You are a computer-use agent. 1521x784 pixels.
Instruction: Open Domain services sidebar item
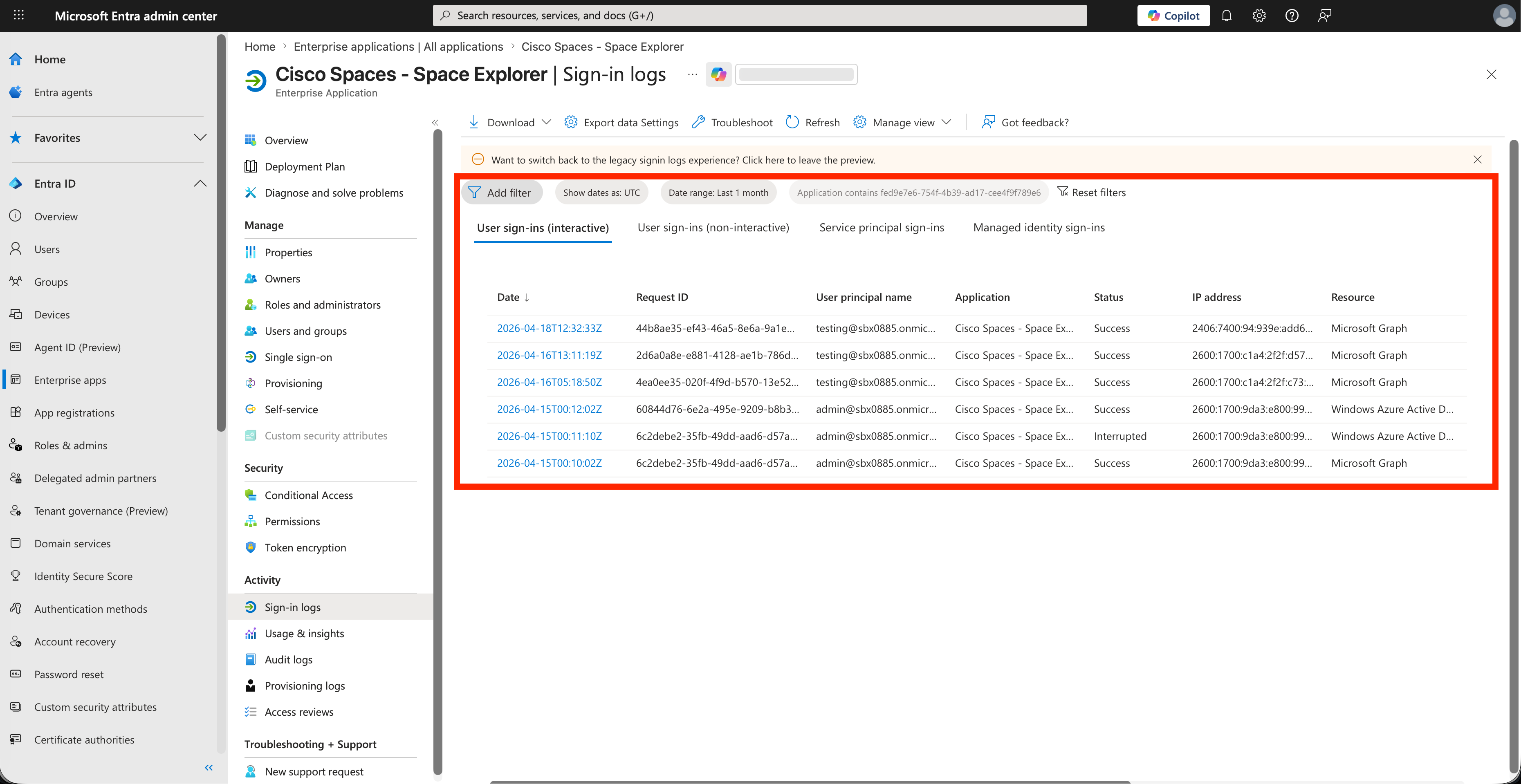72,543
